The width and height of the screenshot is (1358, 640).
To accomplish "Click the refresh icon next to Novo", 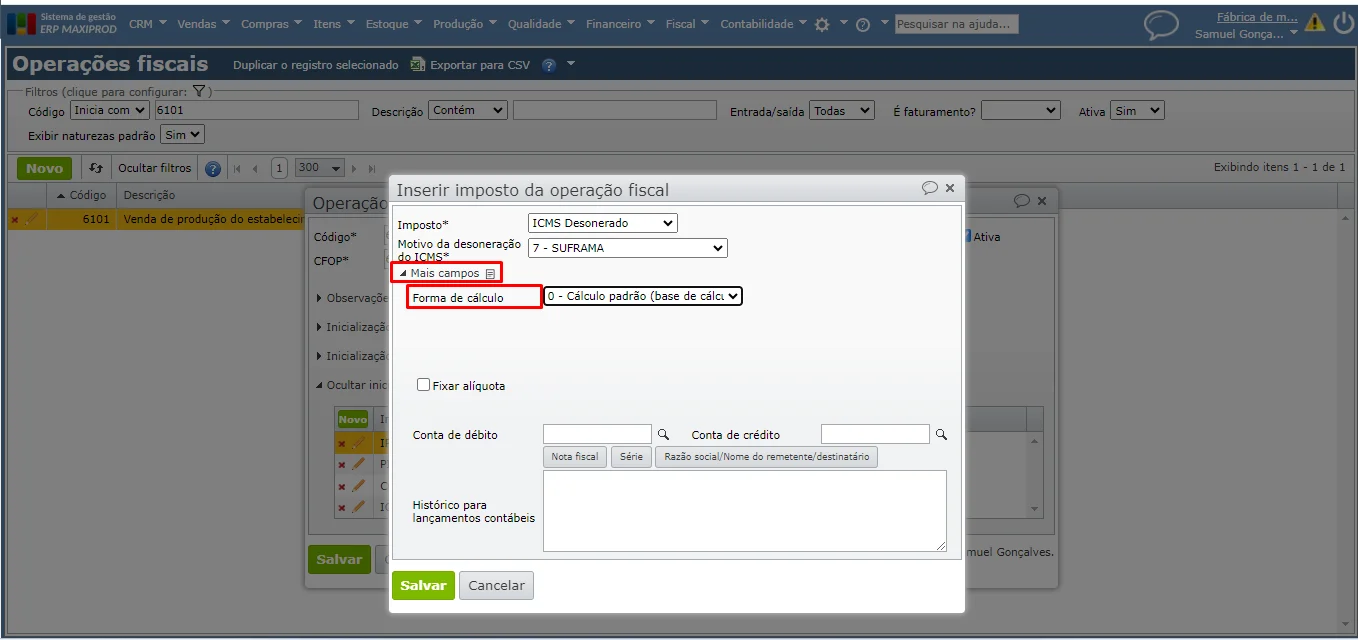I will coord(96,168).
